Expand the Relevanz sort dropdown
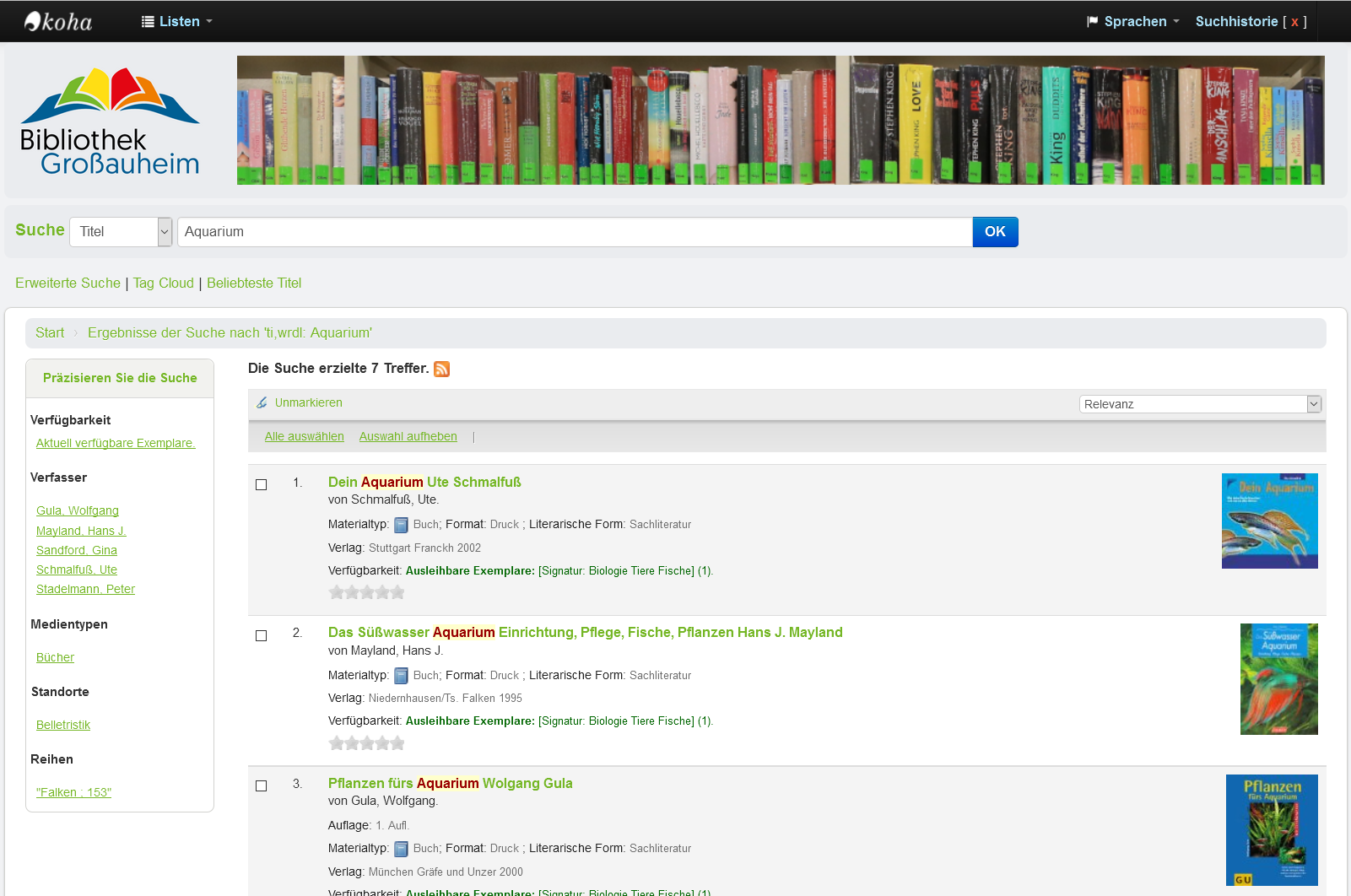 1199,404
